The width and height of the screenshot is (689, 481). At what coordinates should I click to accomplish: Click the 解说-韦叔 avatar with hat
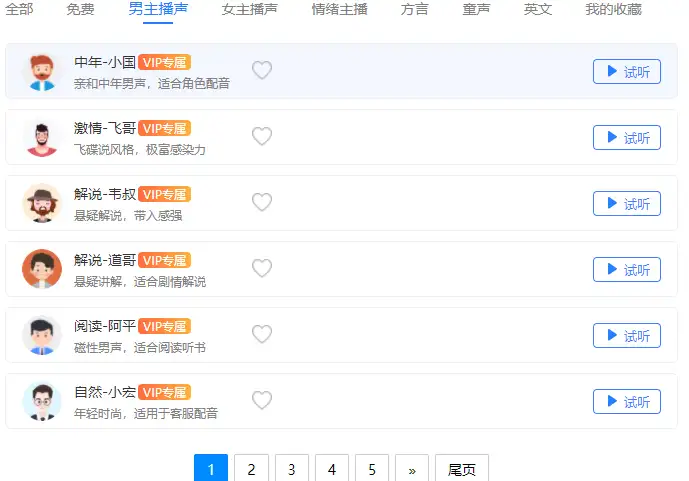(42, 203)
